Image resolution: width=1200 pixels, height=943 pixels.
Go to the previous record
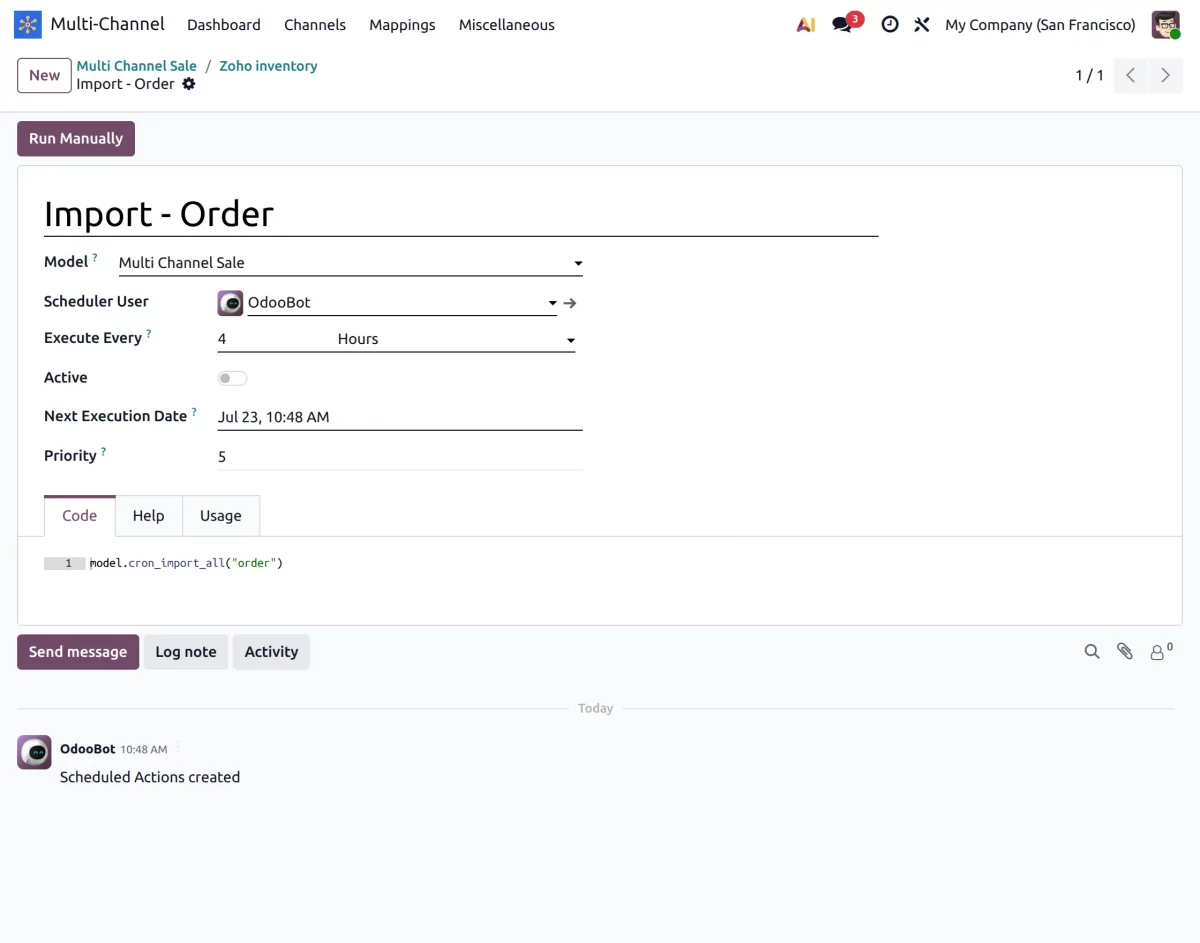click(1130, 75)
